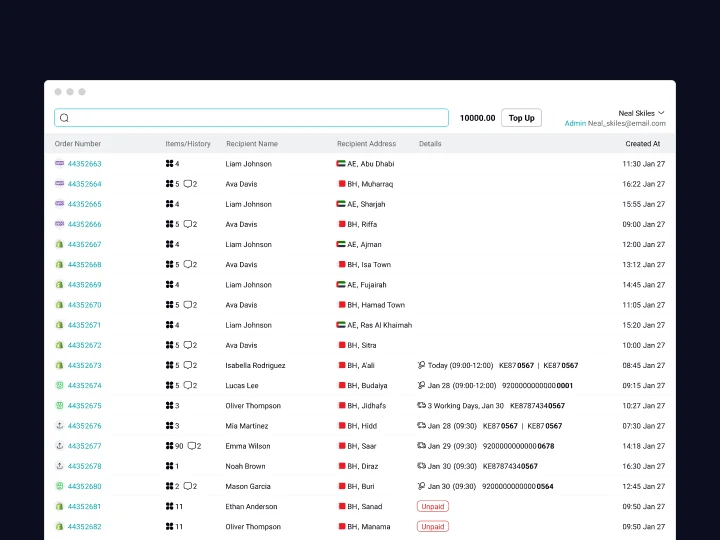This screenshot has width=720, height=540.
Task: Click the pickup icon for Today (09:00-12:00)
Action: (x=421, y=365)
